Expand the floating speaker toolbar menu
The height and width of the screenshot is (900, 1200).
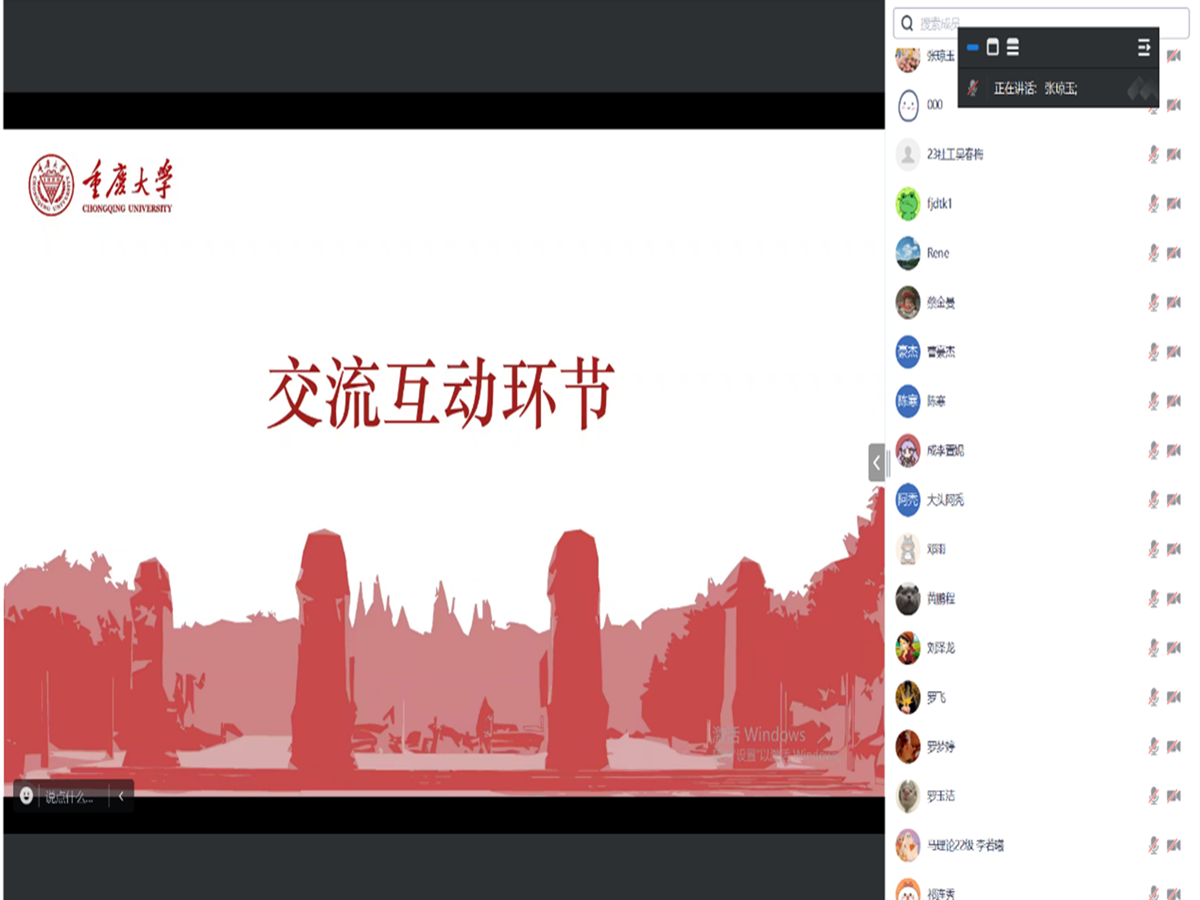click(1144, 47)
